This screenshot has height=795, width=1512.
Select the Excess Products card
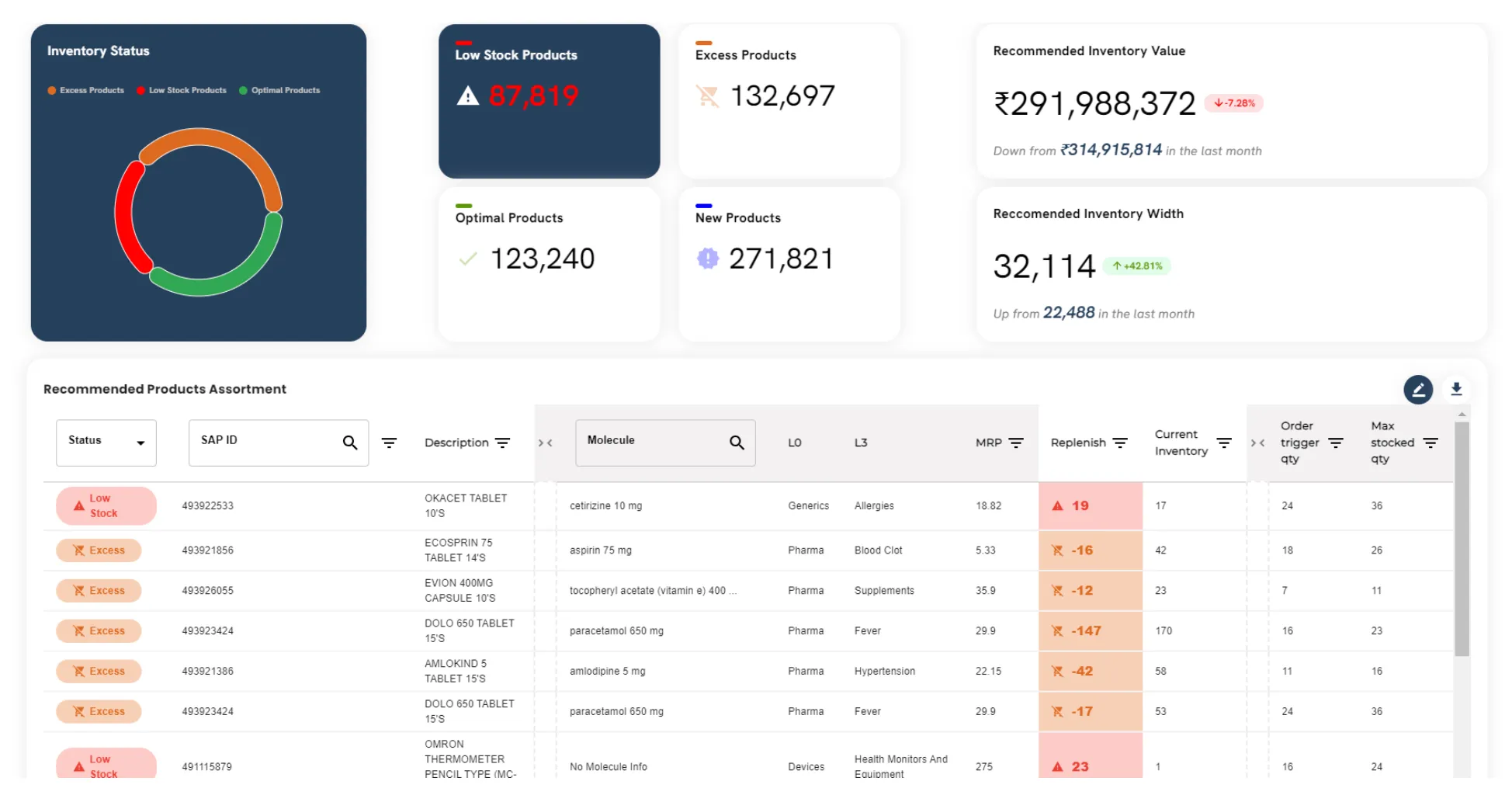click(x=789, y=101)
